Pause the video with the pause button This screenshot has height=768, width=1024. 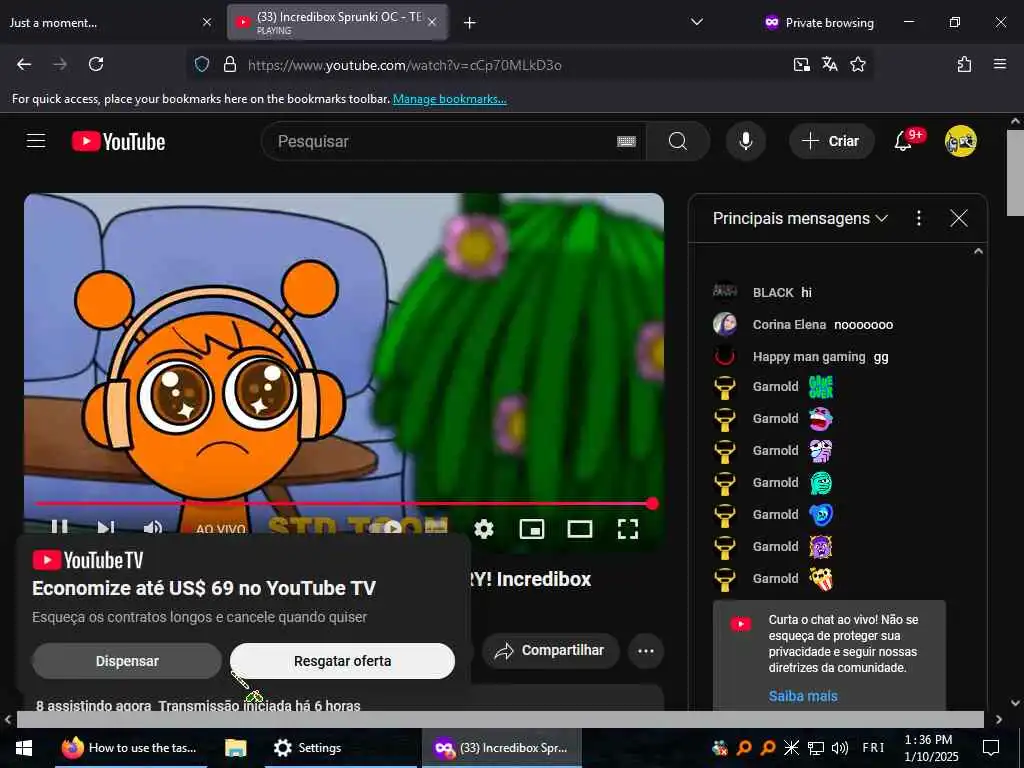coord(59,528)
